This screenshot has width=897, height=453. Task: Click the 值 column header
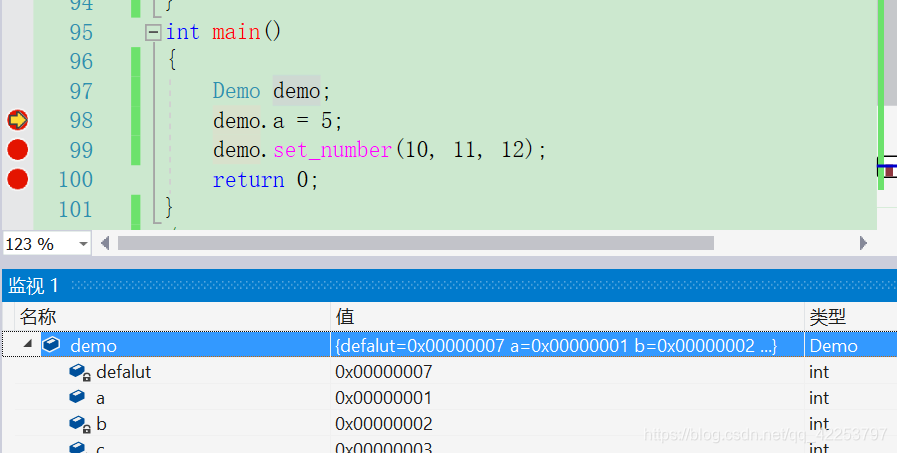[x=345, y=316]
